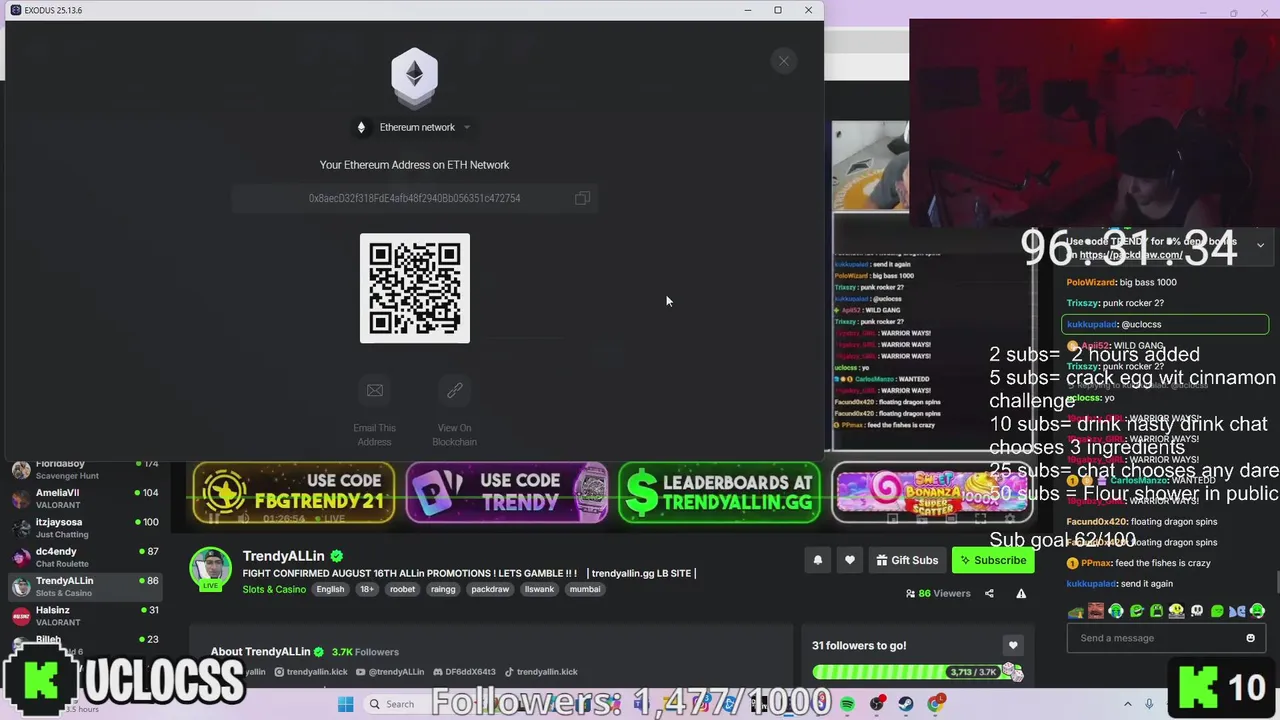Open itzjaysosa channel in sidebar
The height and width of the screenshot is (720, 1280).
(x=84, y=528)
